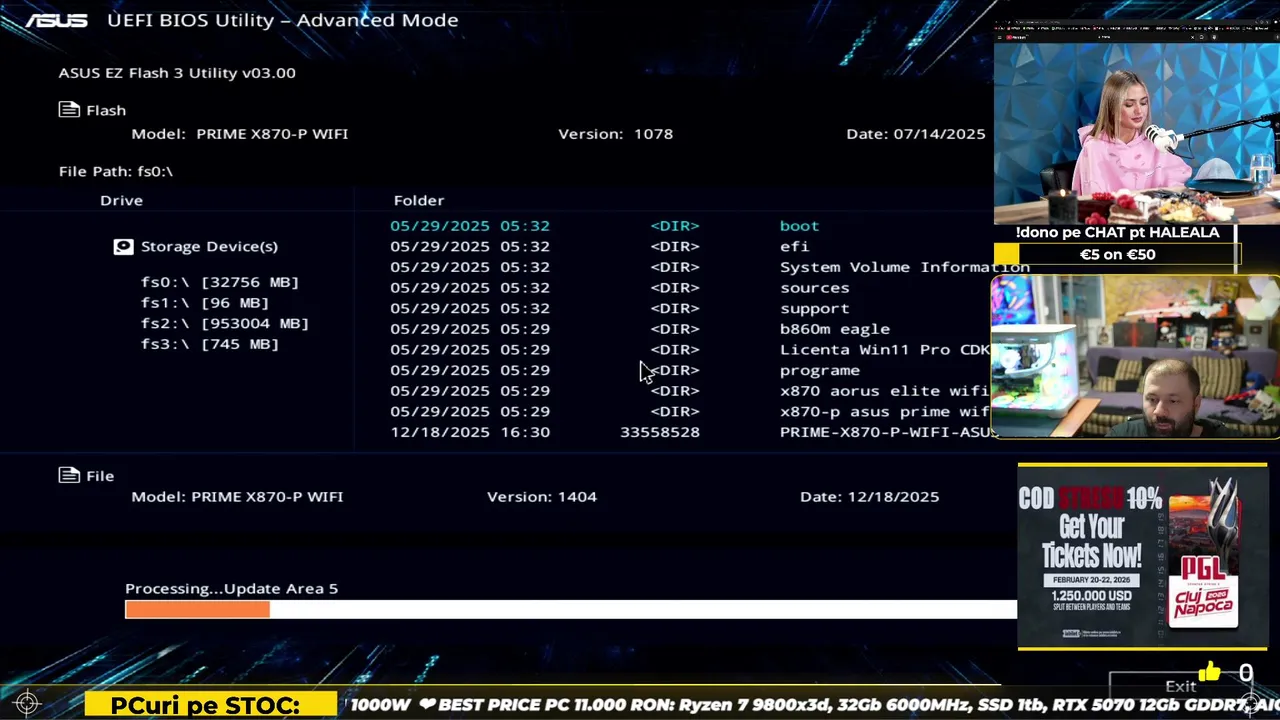Select the PRIME-X870-P-WIFI-ASUS BIOS file

click(886, 432)
